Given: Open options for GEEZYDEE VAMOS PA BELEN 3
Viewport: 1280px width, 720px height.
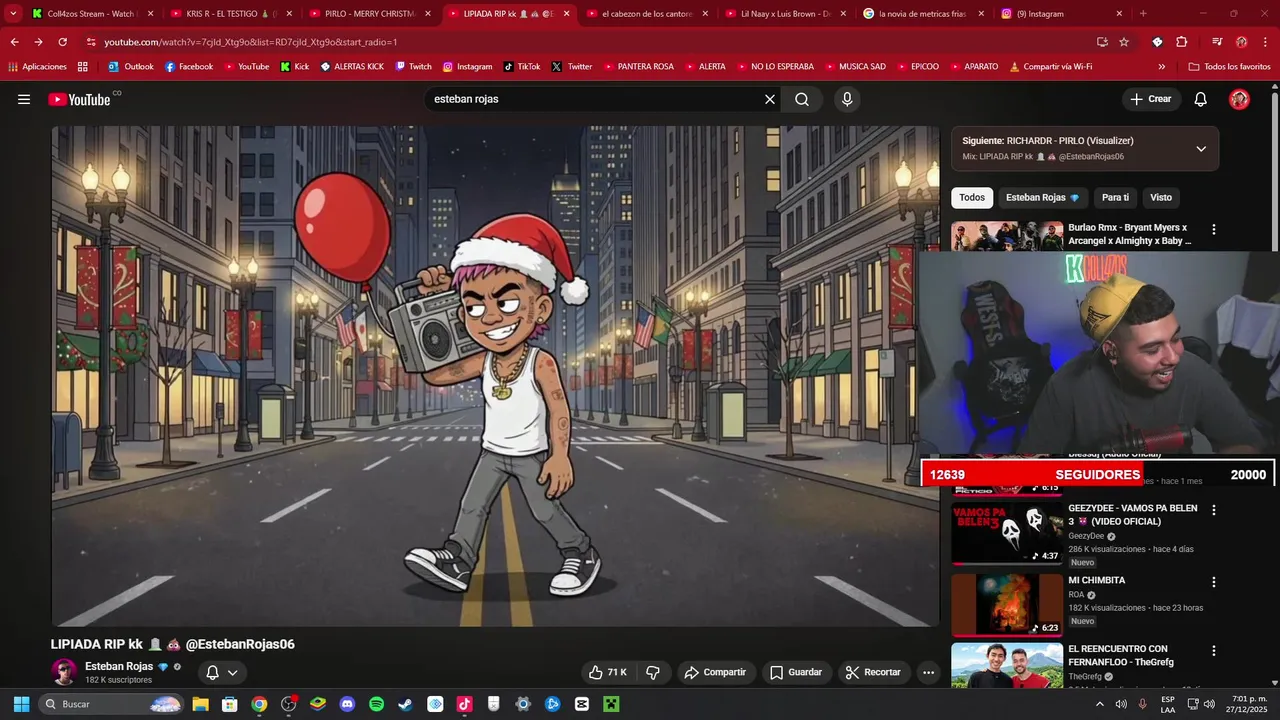Looking at the screenshot, I should point(1214,510).
